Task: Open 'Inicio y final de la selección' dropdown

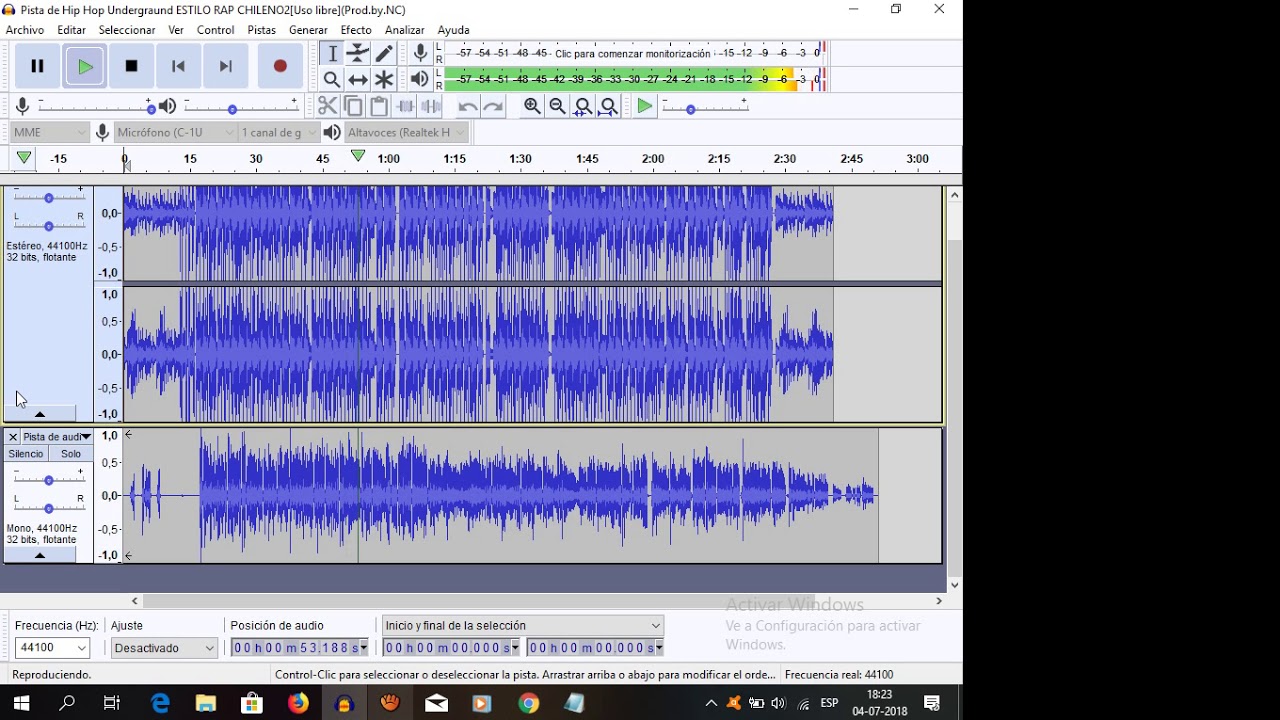Action: [x=523, y=626]
